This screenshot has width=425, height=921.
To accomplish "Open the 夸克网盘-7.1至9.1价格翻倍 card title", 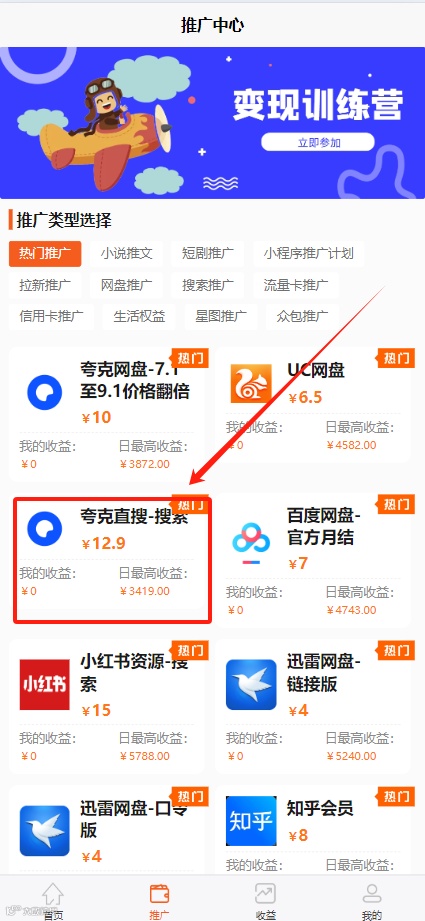I will tap(135, 380).
